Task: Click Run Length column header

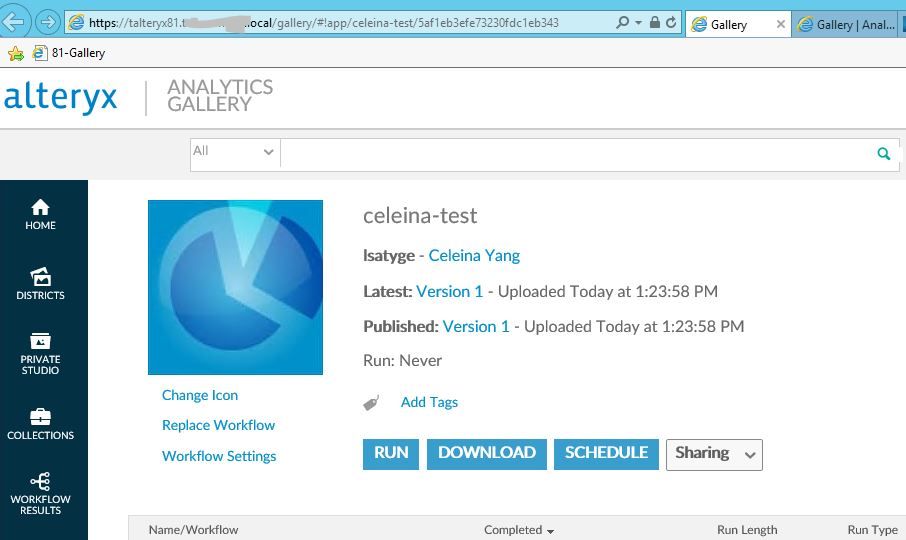Action: point(747,530)
